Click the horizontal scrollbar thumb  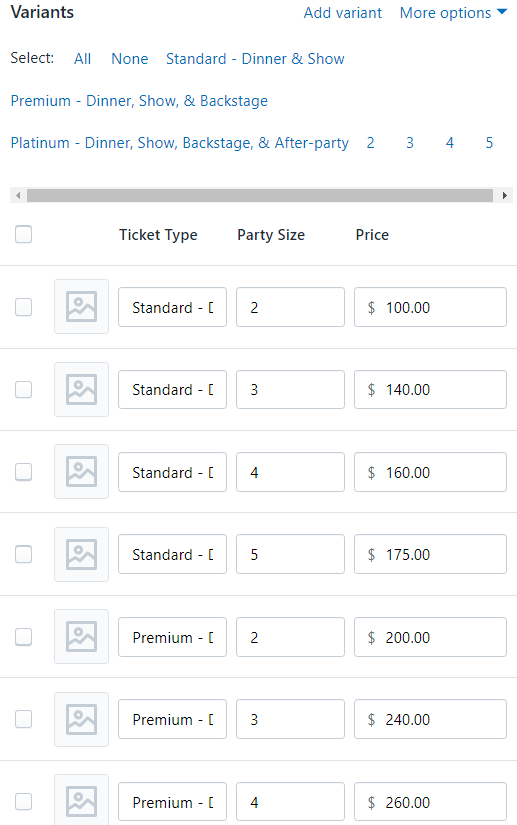pyautogui.click(x=260, y=196)
